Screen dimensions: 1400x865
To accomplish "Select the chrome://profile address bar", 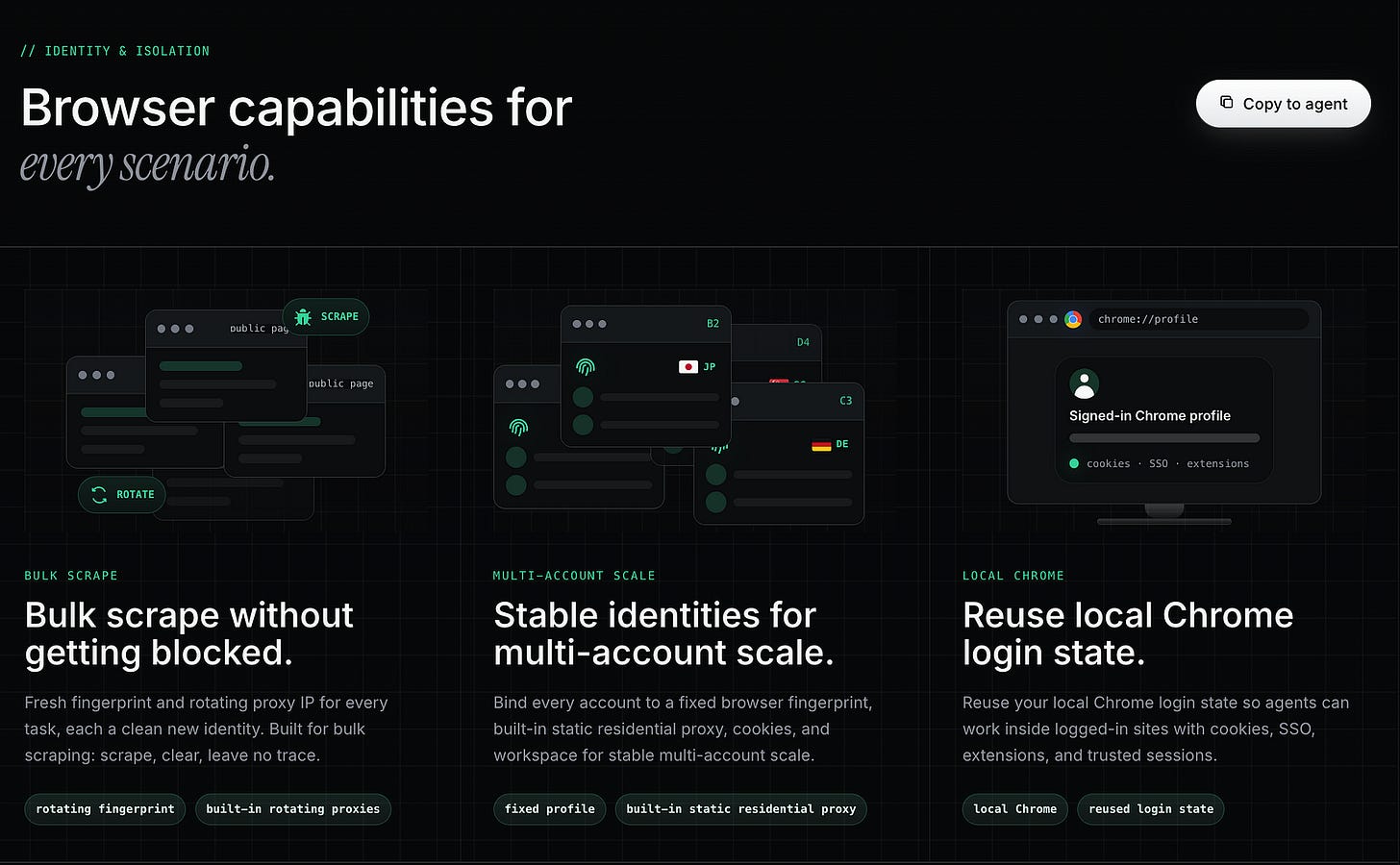I will pos(1198,319).
